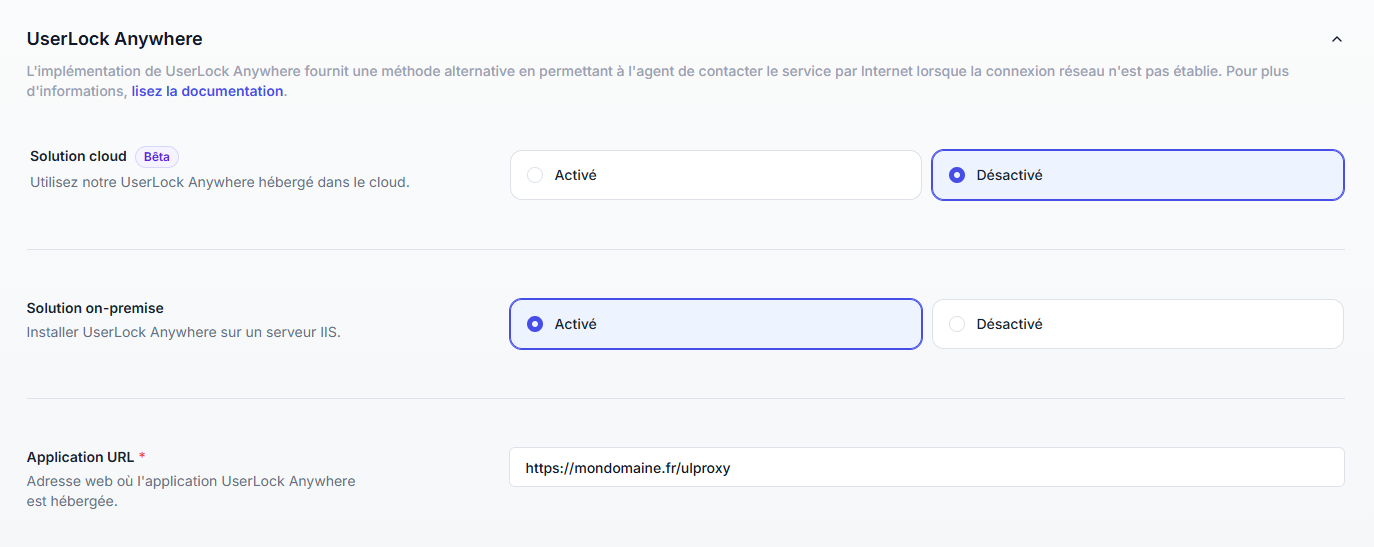Click the "Solution on-premise" label
1374x547 pixels.
[95, 308]
